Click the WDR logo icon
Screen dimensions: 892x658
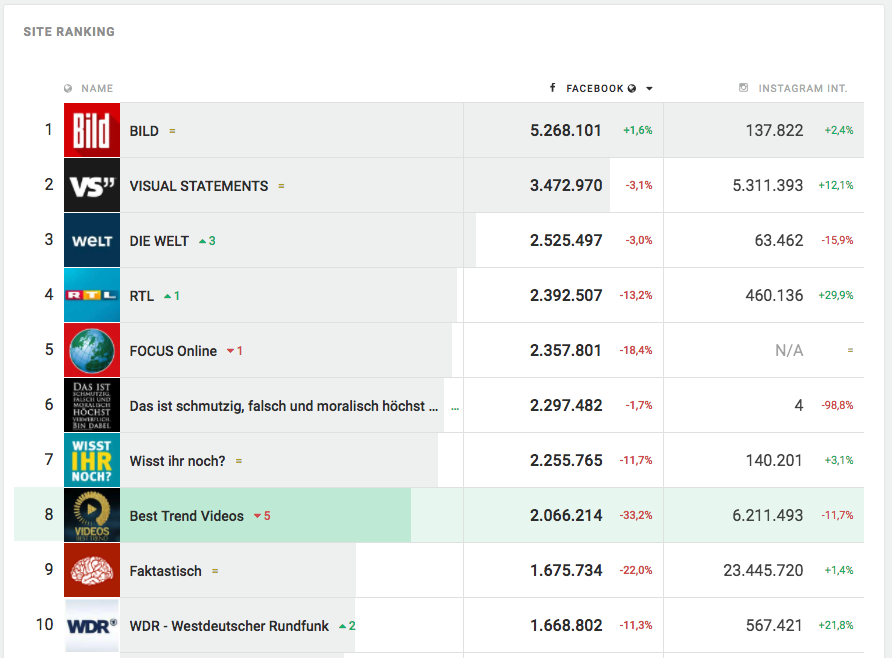[x=92, y=626]
